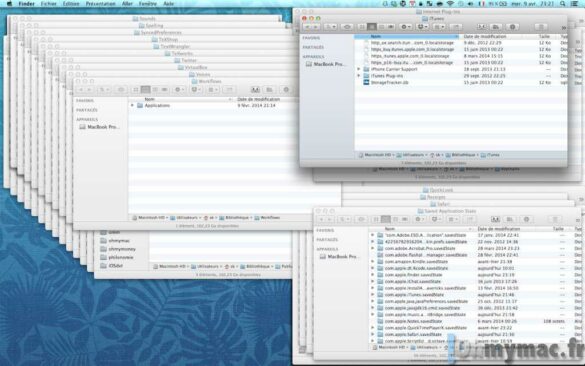
Task: Click Share button in iTunes window toolbar
Action: (456, 27)
